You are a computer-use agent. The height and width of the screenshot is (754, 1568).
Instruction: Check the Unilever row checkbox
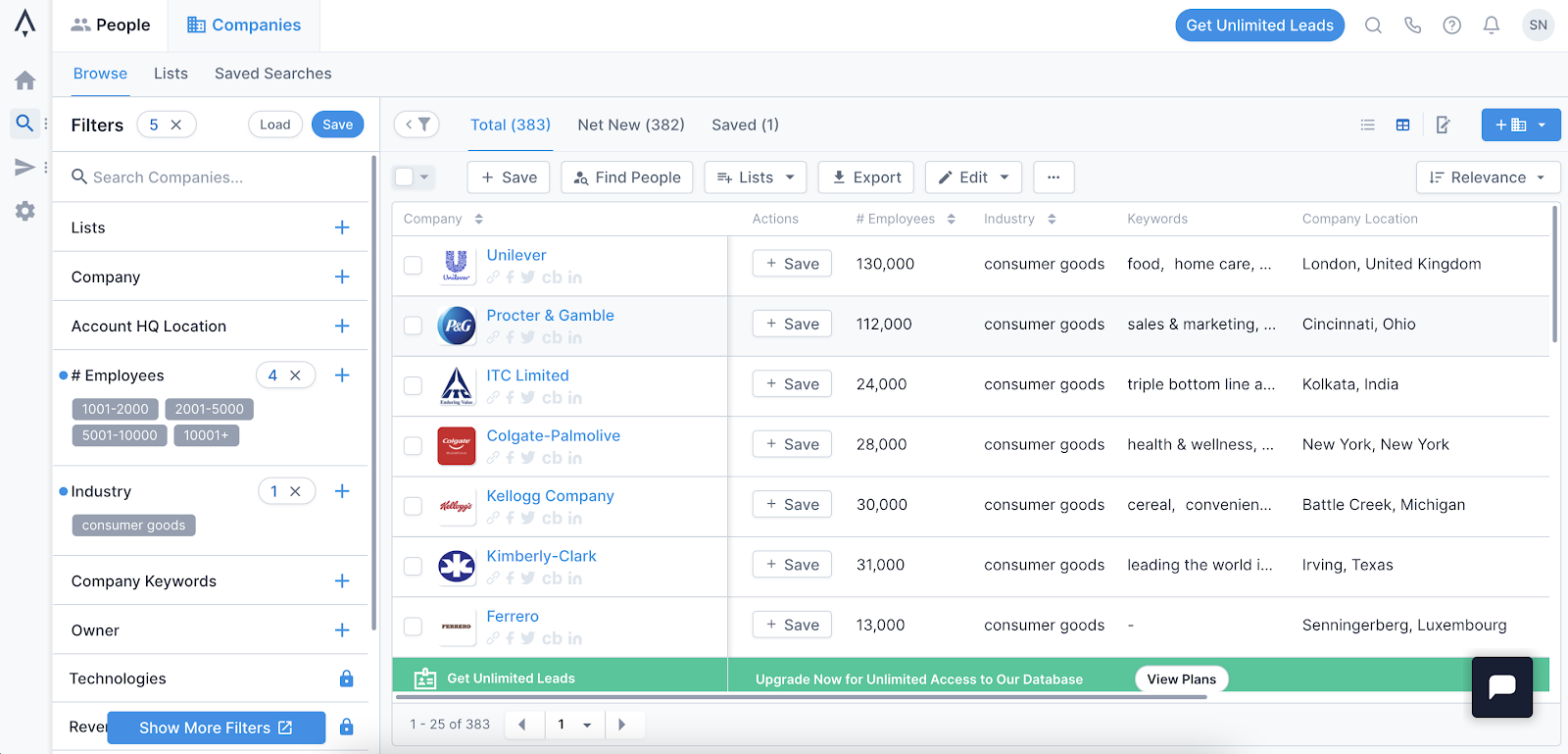[414, 265]
